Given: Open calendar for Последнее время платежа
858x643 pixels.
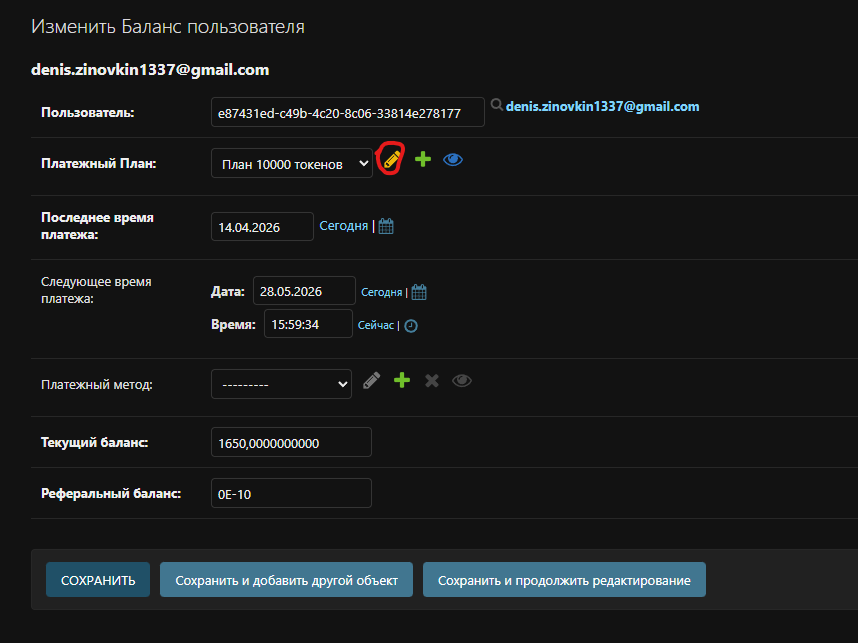Looking at the screenshot, I should [386, 226].
